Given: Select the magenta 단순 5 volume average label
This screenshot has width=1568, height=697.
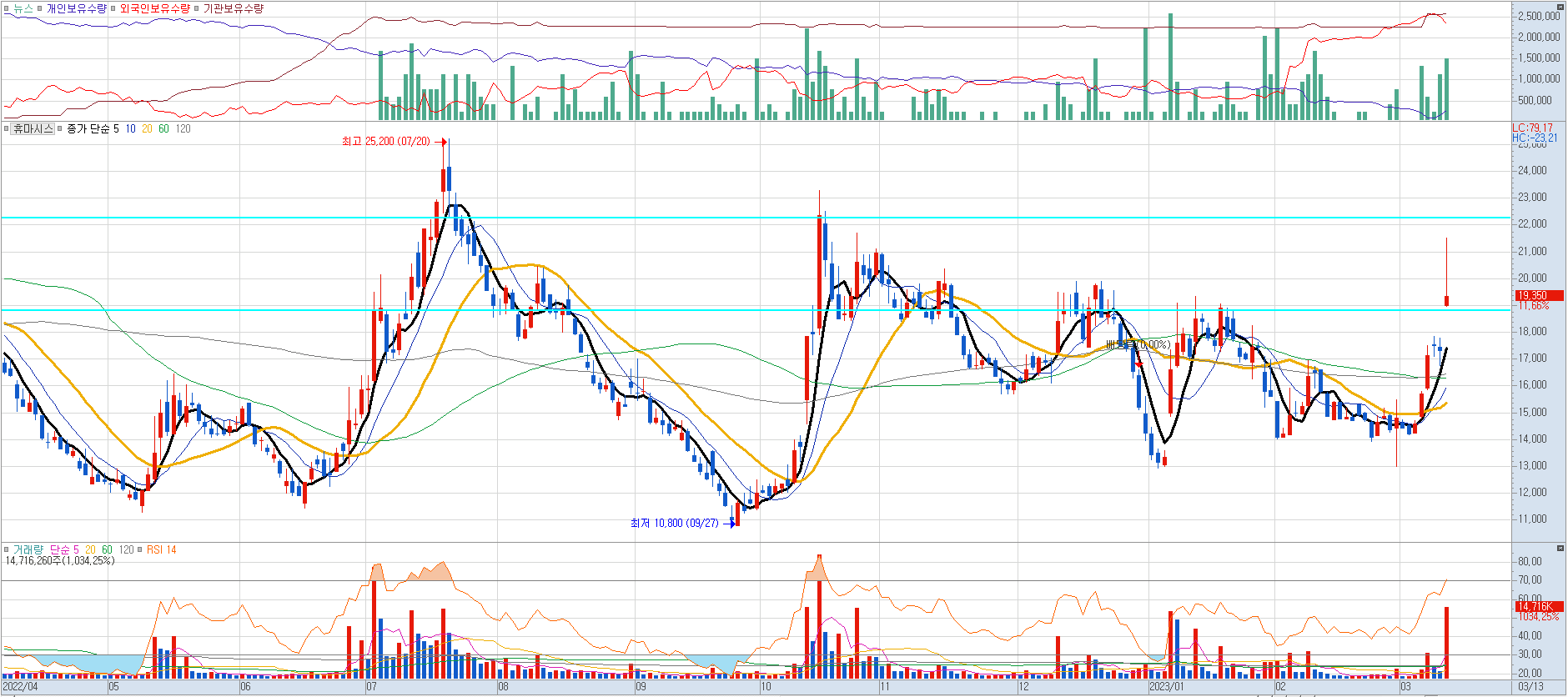Looking at the screenshot, I should [x=64, y=549].
